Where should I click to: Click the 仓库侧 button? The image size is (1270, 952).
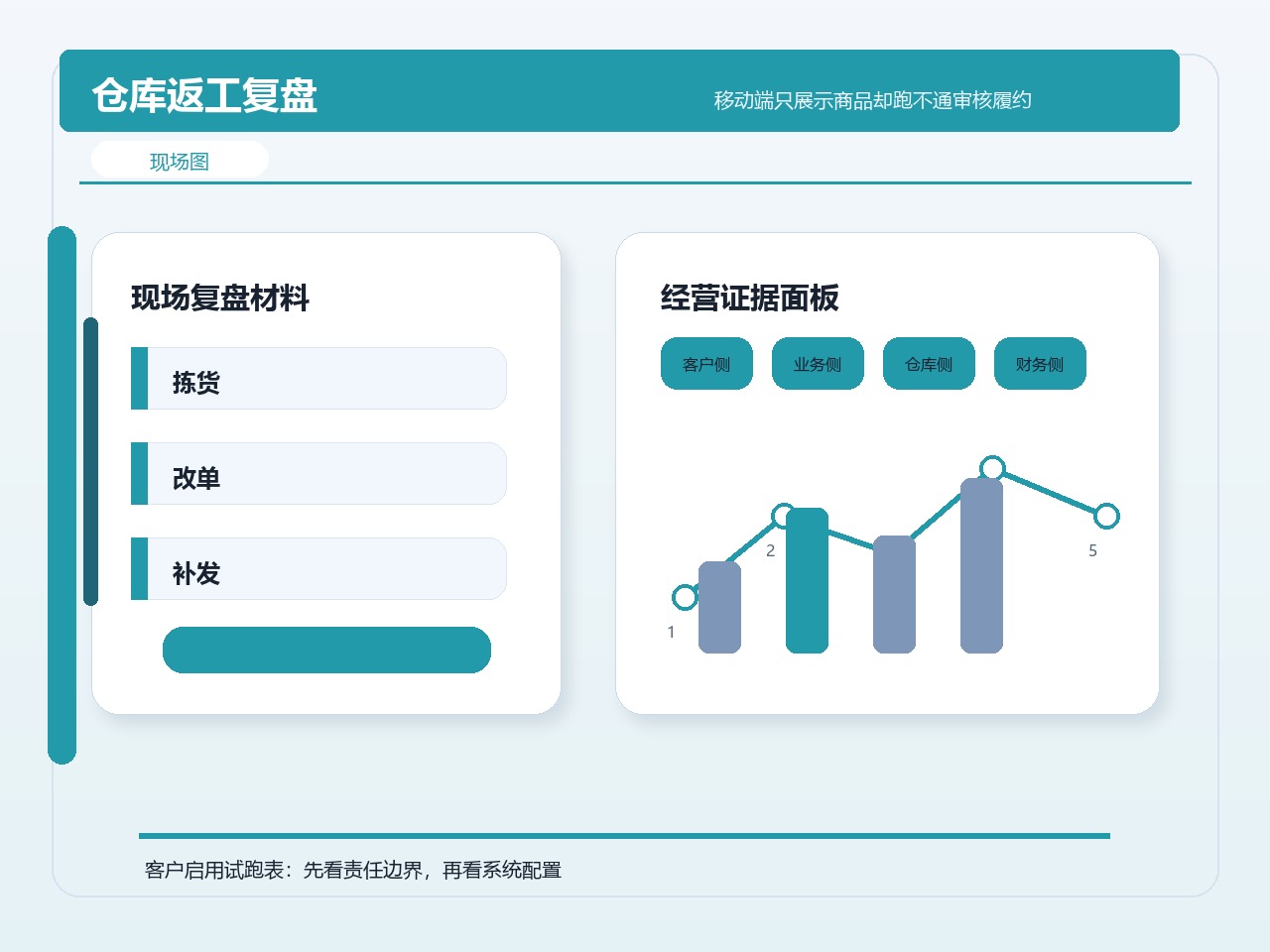[929, 364]
